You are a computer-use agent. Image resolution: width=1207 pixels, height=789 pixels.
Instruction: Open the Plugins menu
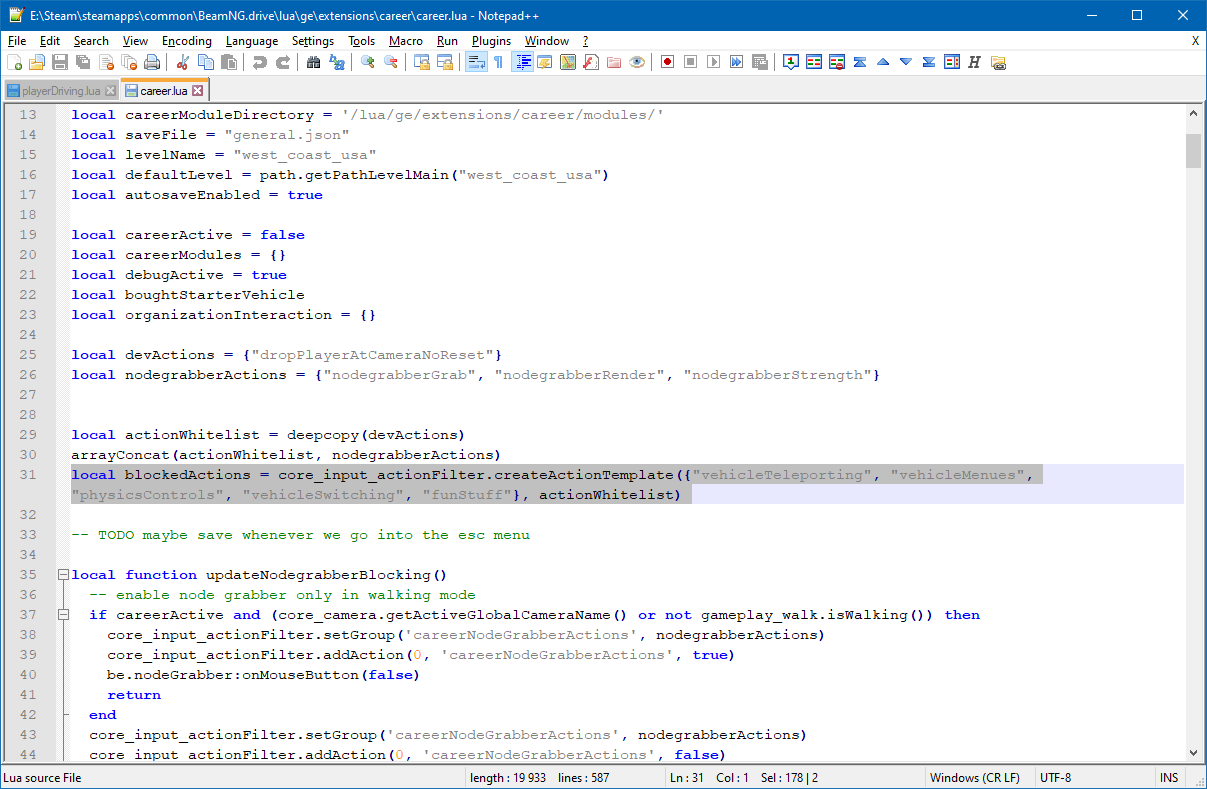point(491,41)
